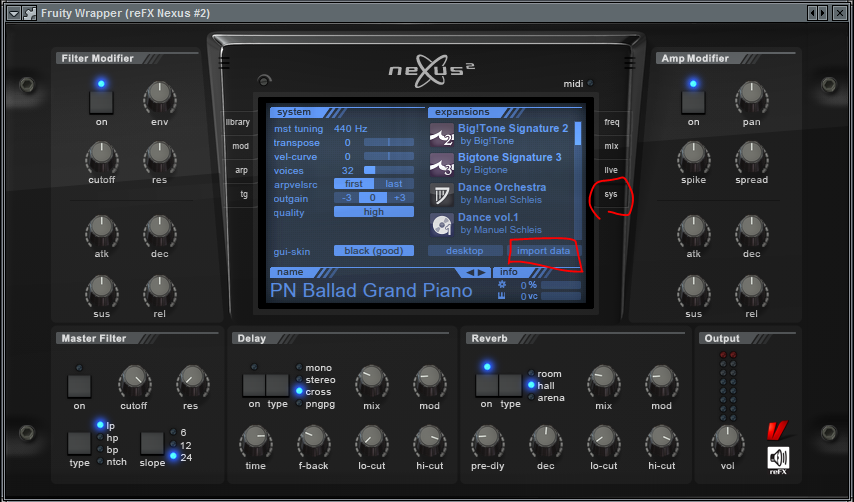Click the title bar previous preset arrow
Image resolution: width=854 pixels, height=502 pixels.
coord(813,13)
